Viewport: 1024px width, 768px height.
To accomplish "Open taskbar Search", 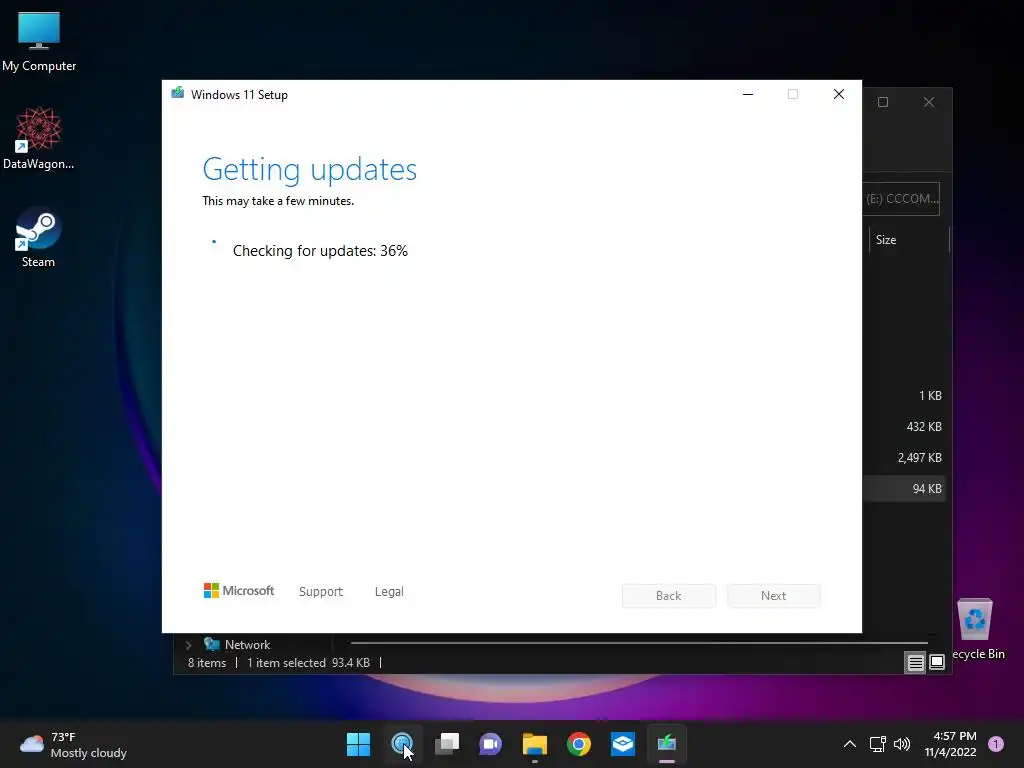I will tap(402, 744).
